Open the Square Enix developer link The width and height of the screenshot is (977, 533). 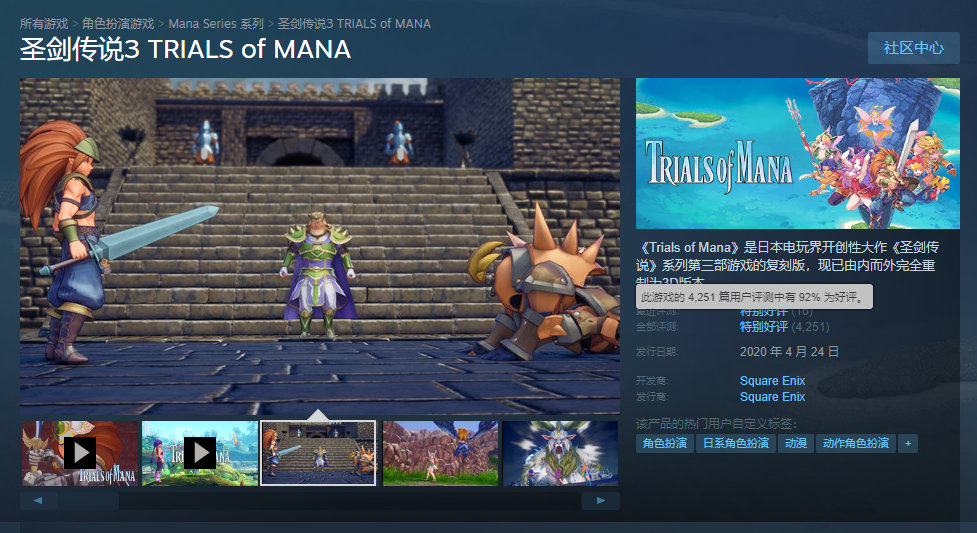[772, 381]
